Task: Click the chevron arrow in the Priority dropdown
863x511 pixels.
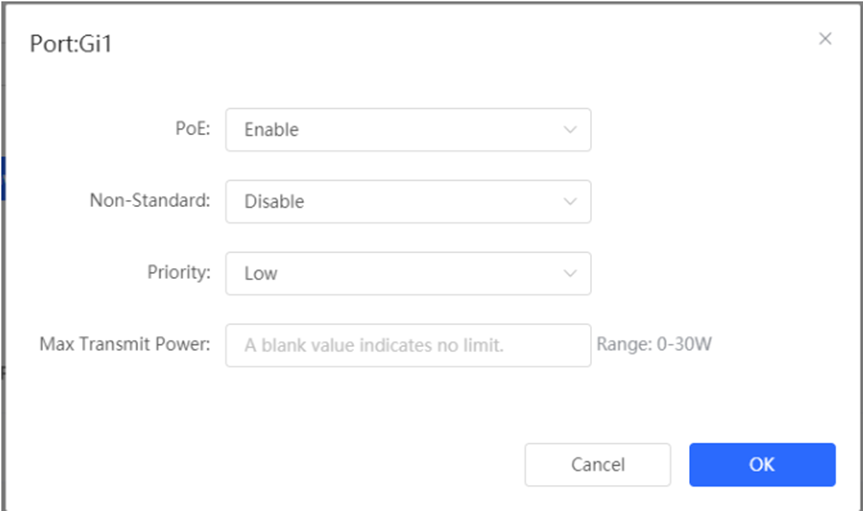Action: point(570,273)
